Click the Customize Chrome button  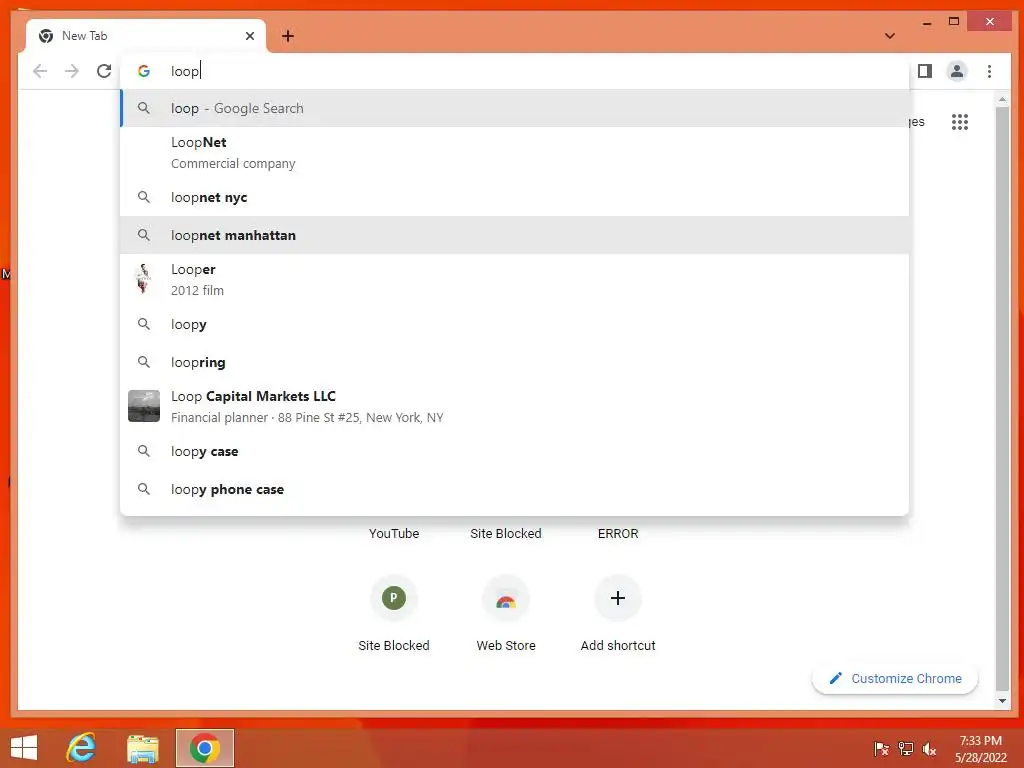(x=895, y=679)
